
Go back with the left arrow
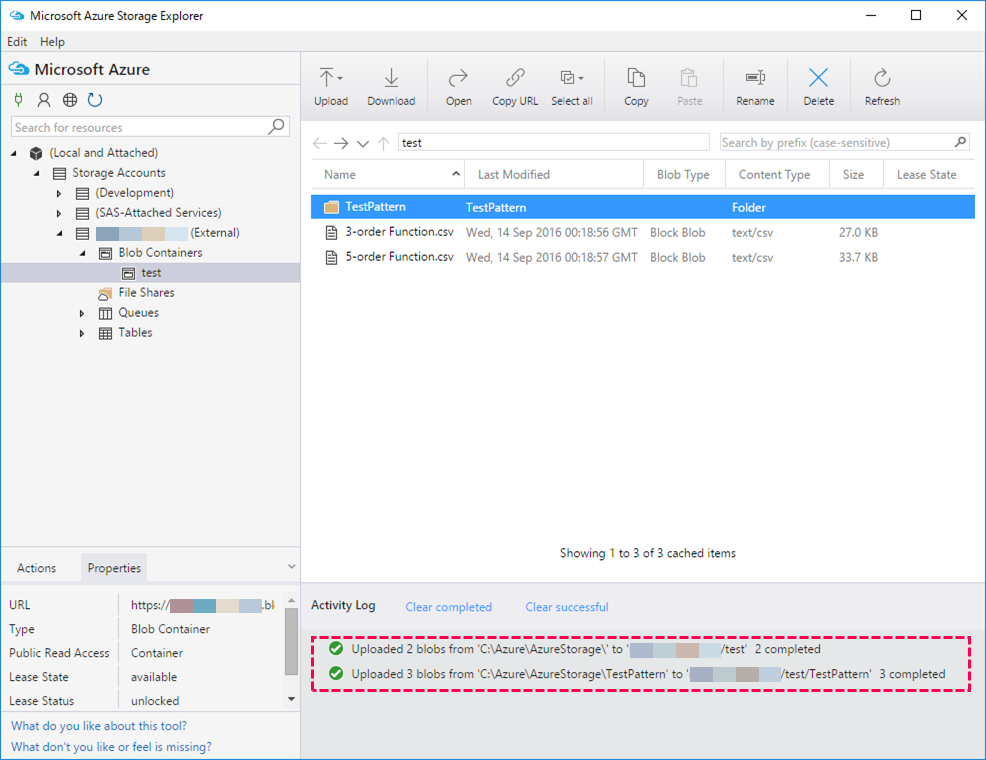point(319,143)
